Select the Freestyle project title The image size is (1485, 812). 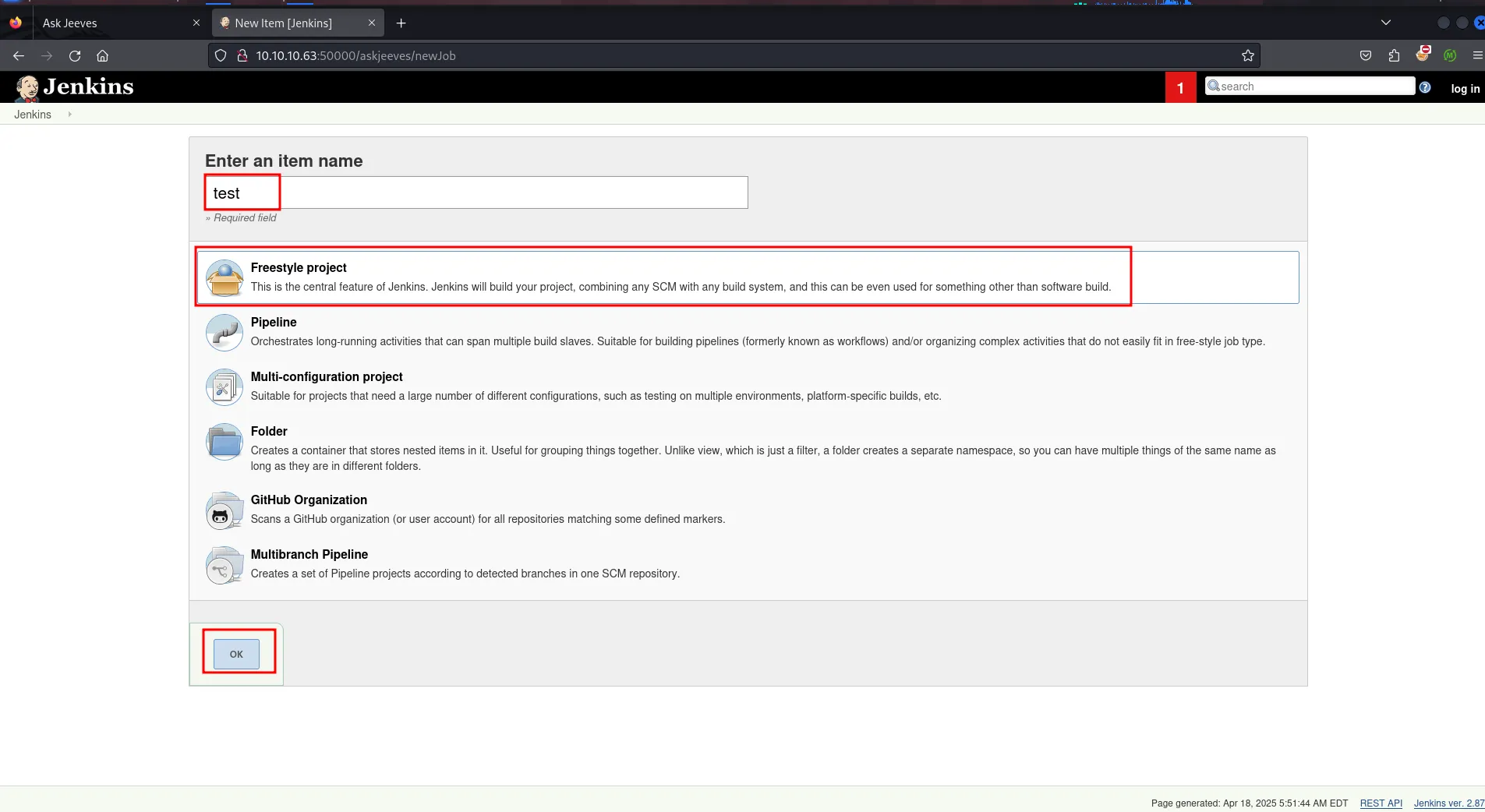[299, 267]
